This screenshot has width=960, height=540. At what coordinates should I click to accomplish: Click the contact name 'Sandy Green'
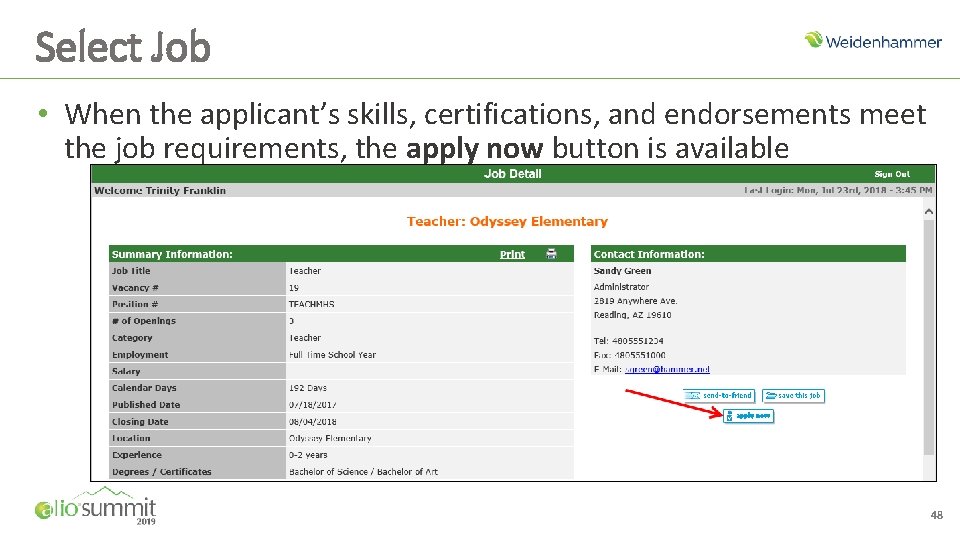click(622, 271)
